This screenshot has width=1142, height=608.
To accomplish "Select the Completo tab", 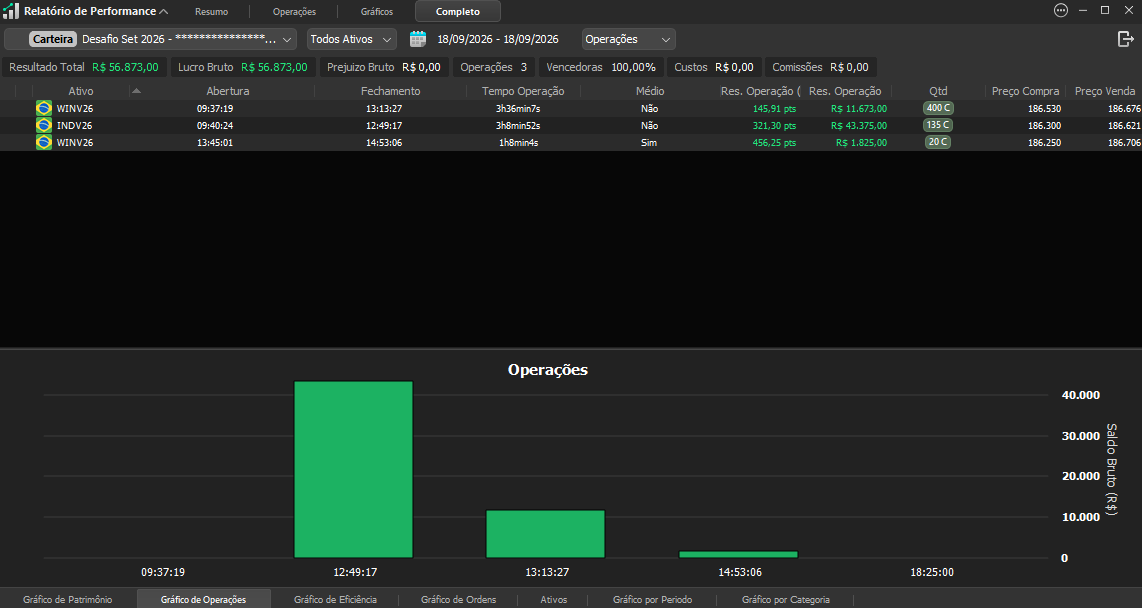I will tap(457, 12).
